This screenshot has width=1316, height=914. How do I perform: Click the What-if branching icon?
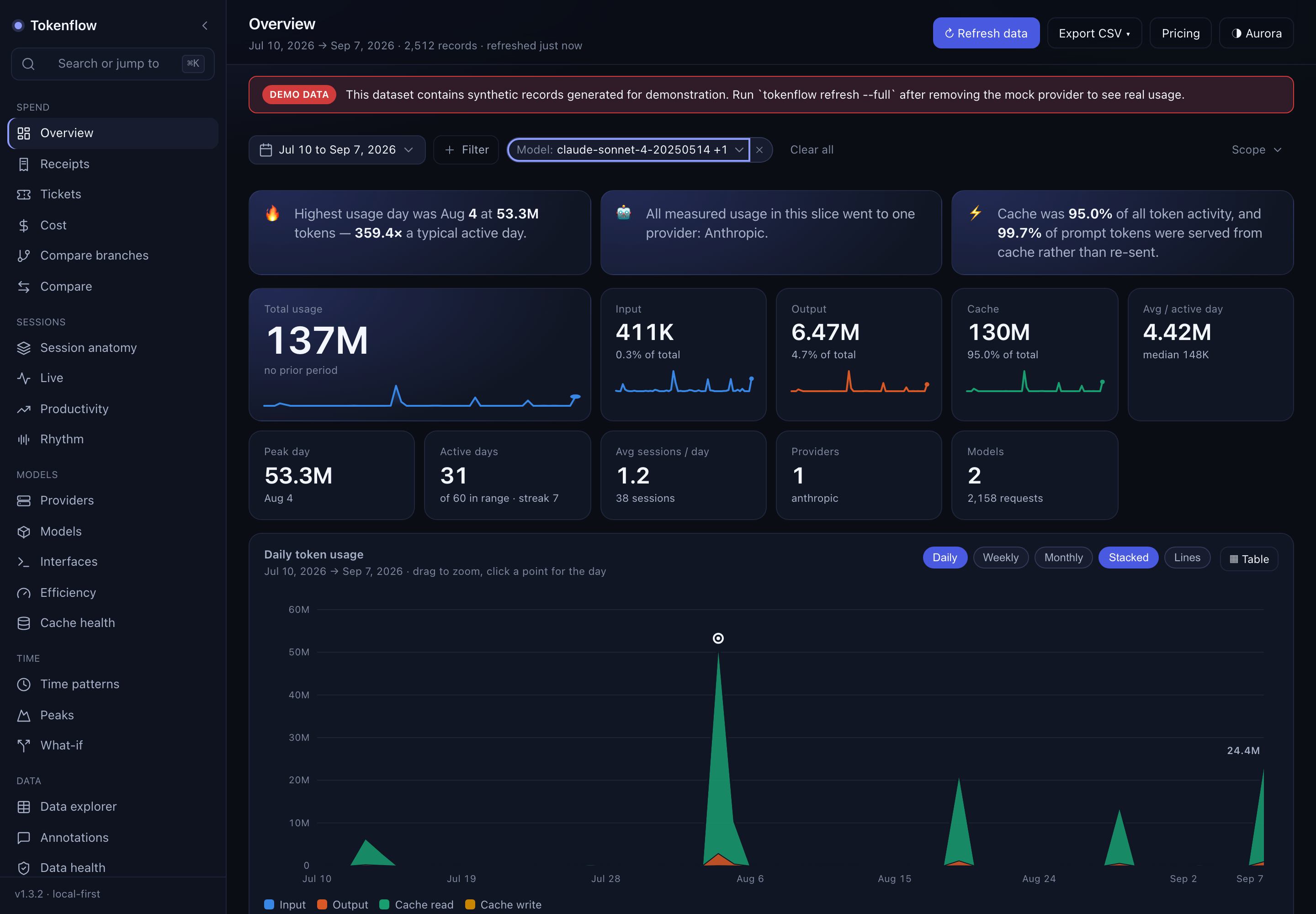pos(23,746)
